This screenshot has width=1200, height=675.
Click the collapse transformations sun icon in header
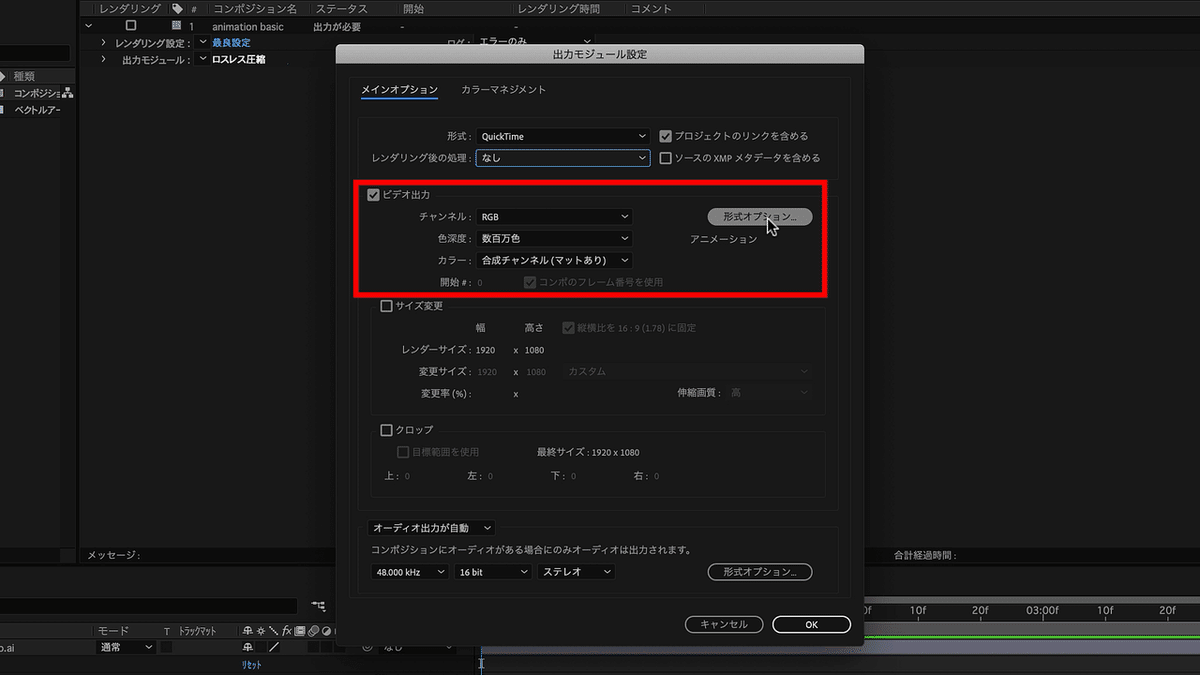260,631
